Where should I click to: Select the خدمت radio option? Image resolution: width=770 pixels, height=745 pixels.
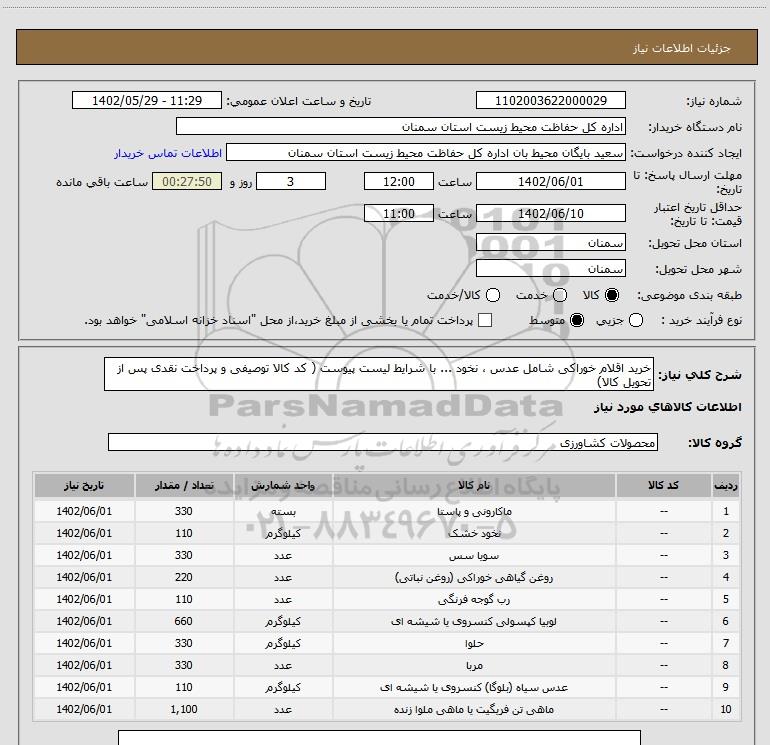click(x=559, y=295)
